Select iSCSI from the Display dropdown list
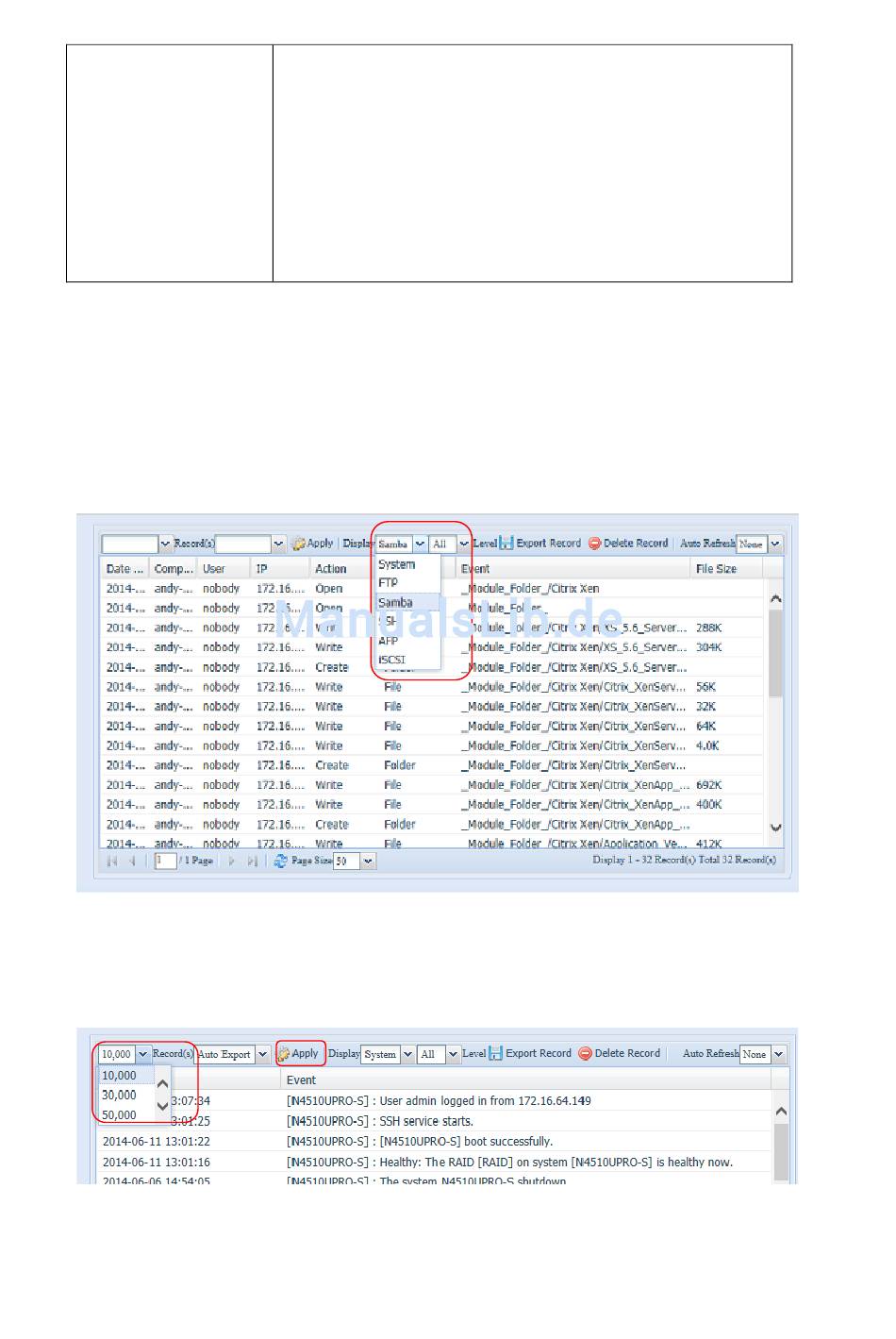Image resolution: width=896 pixels, height=1339 pixels. (407, 660)
